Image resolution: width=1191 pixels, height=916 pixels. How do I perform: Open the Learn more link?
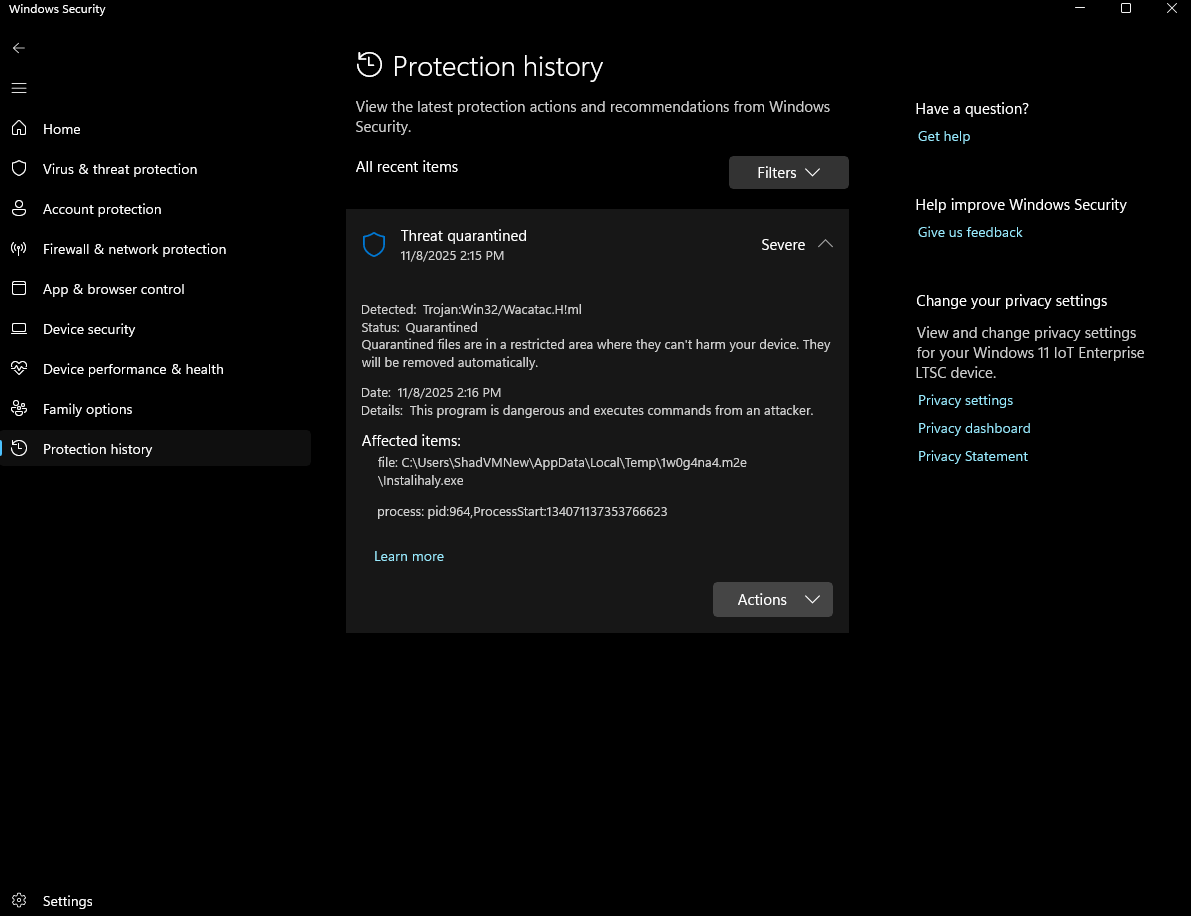click(409, 557)
